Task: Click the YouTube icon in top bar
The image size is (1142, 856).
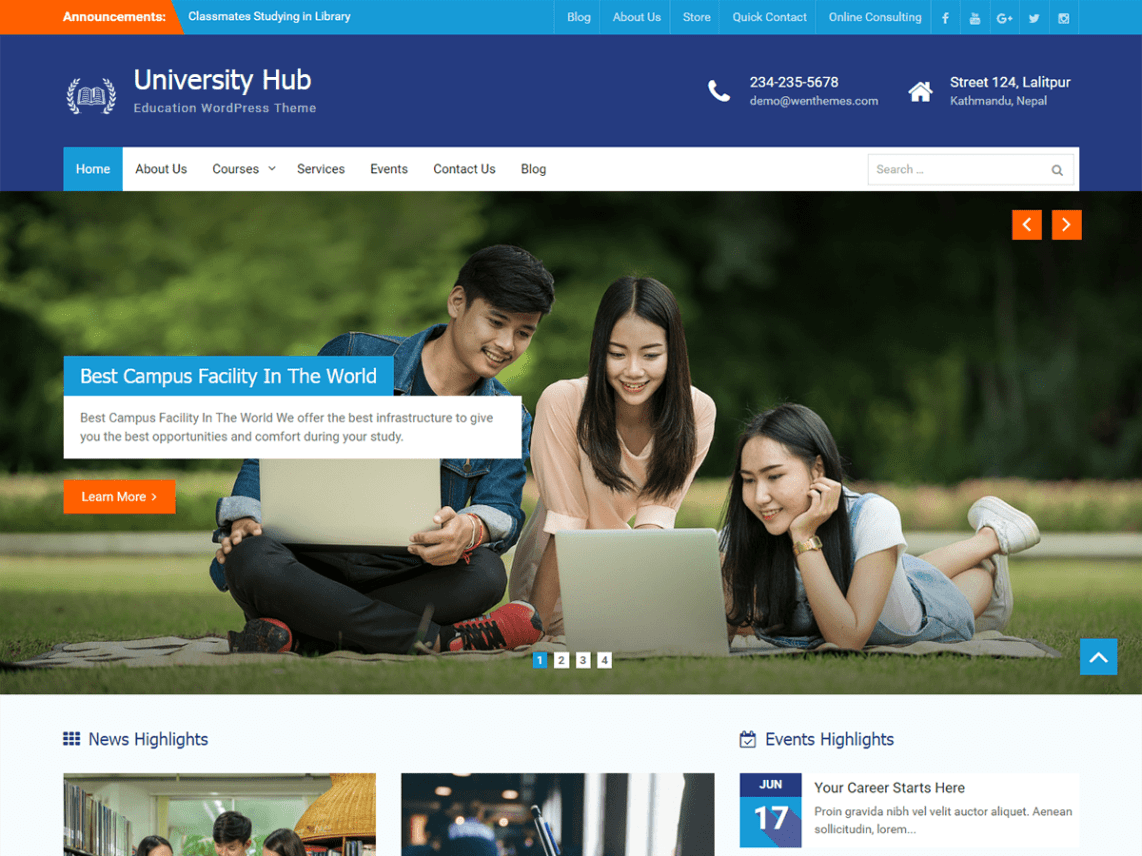Action: [975, 17]
